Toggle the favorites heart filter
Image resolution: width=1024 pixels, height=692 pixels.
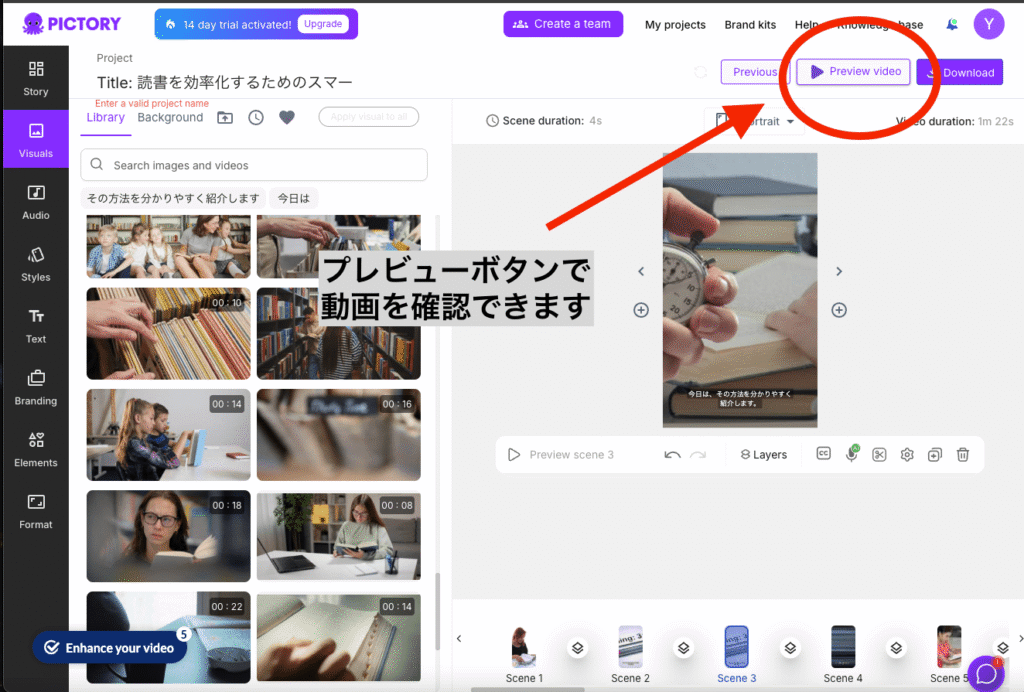287,118
